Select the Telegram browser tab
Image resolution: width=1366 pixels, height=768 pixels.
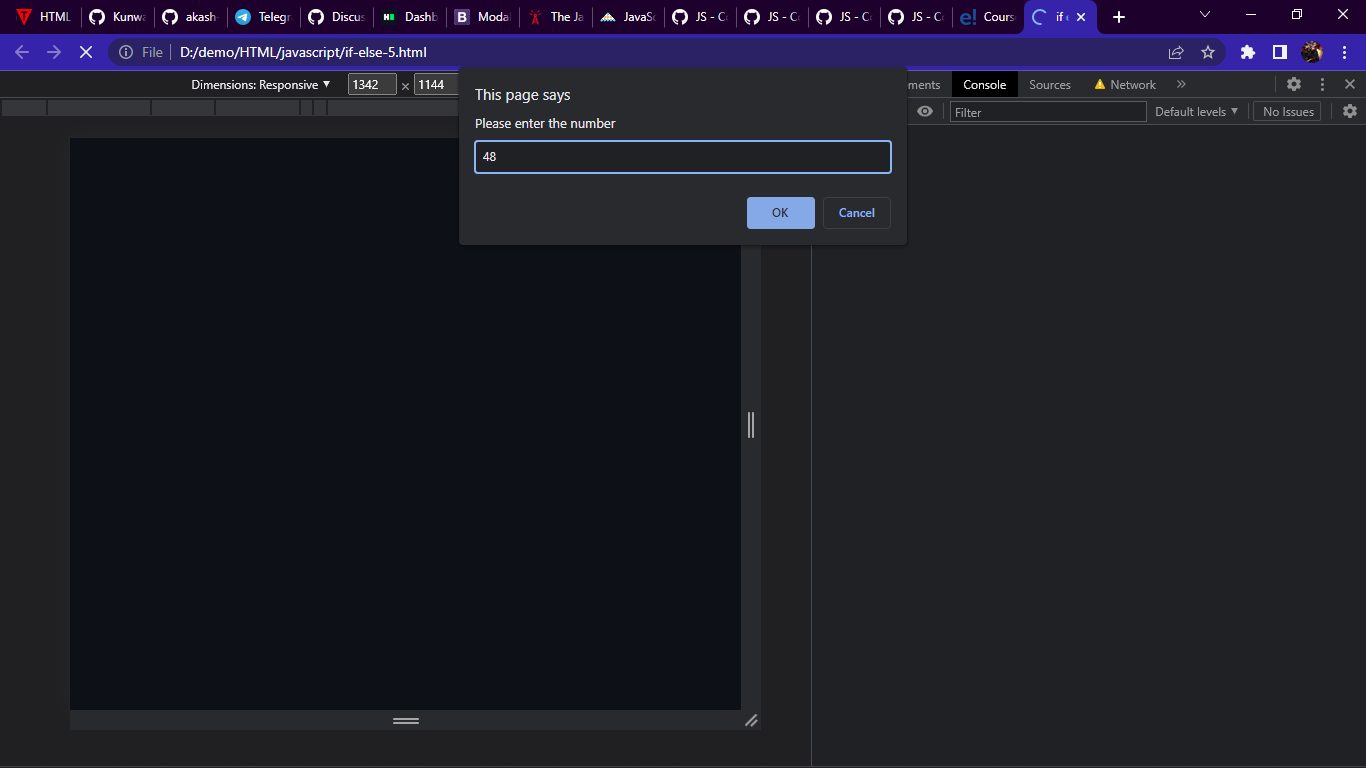point(263,16)
